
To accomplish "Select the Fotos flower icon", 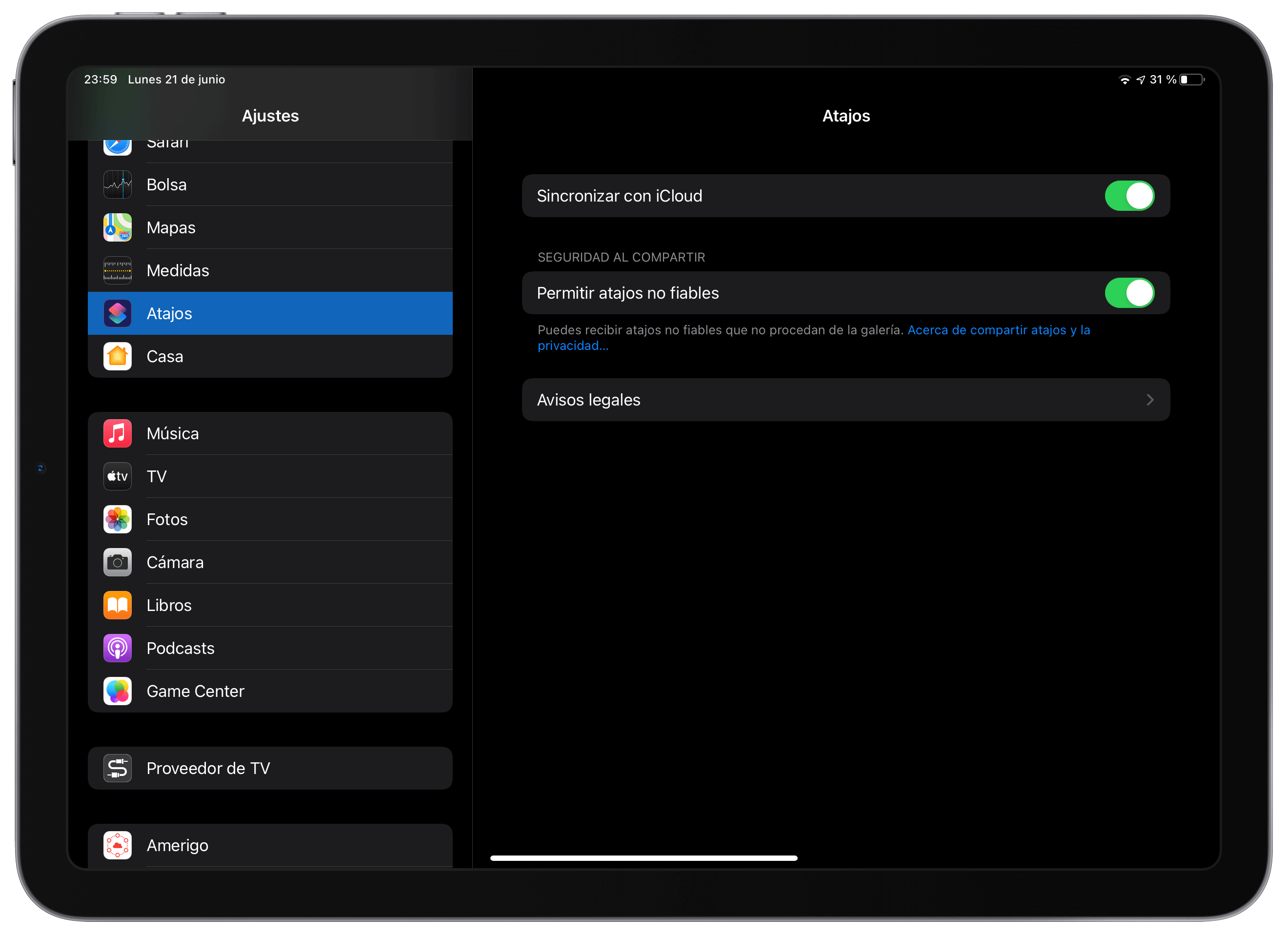I will 117,519.
